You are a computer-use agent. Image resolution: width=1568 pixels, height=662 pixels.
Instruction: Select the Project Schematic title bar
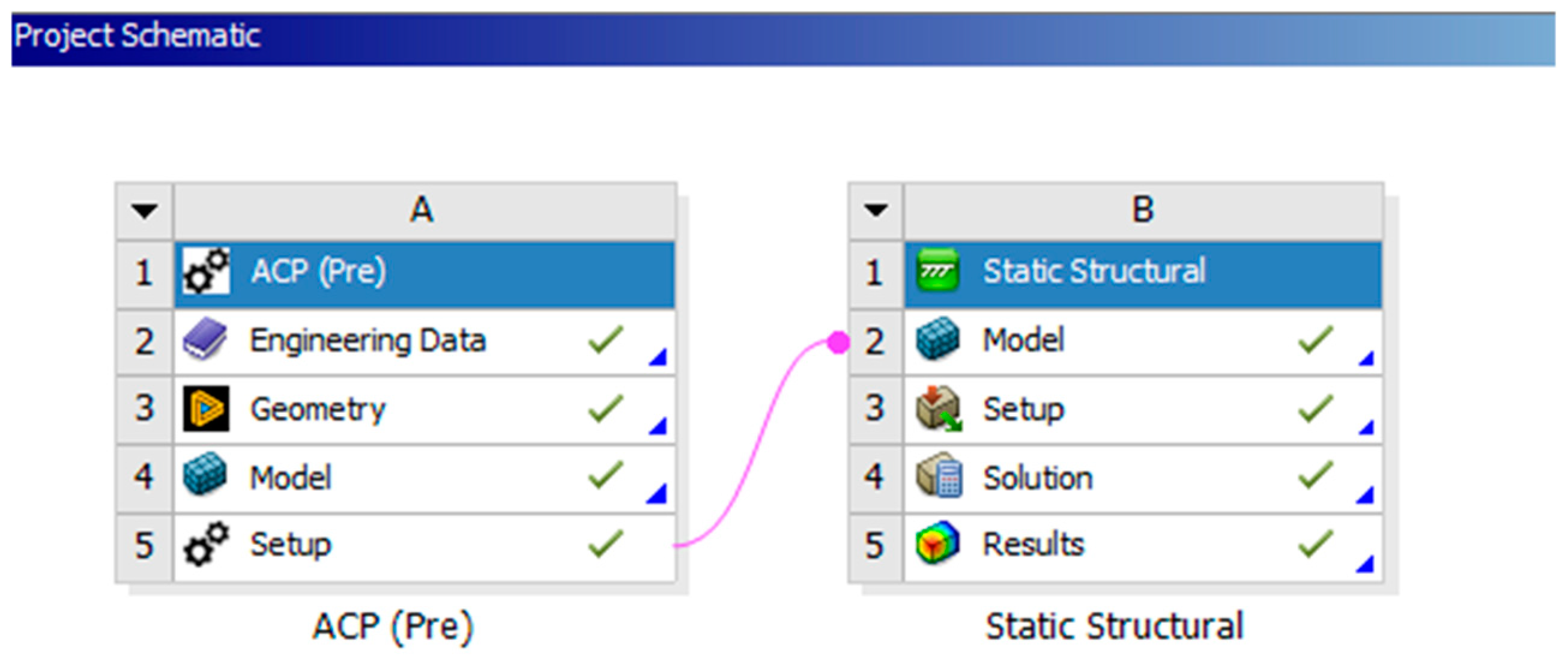tap(782, 38)
